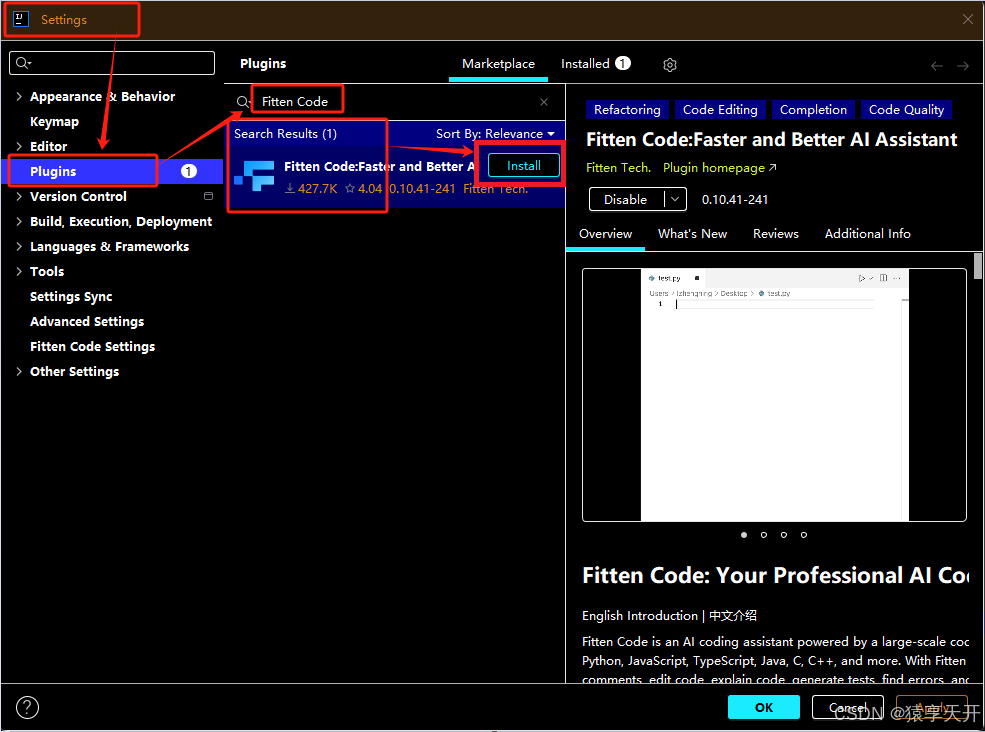Screen dimensions: 985x732
Task: Click the Disable plugin button
Action: 626,199
